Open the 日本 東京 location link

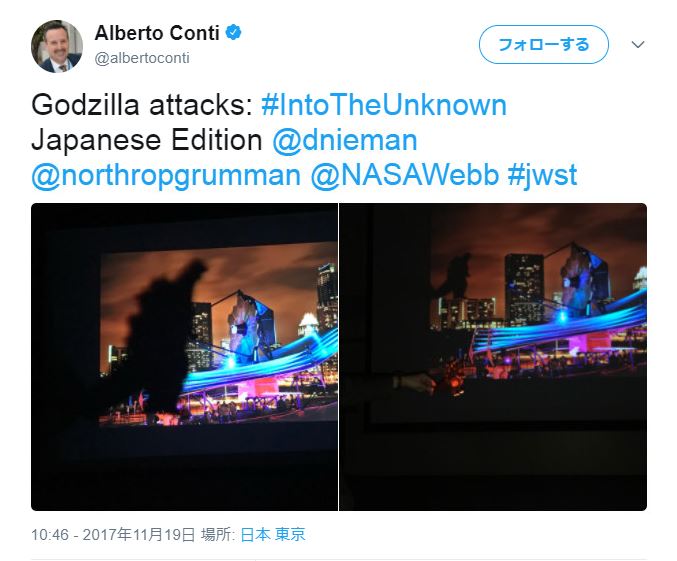(273, 535)
